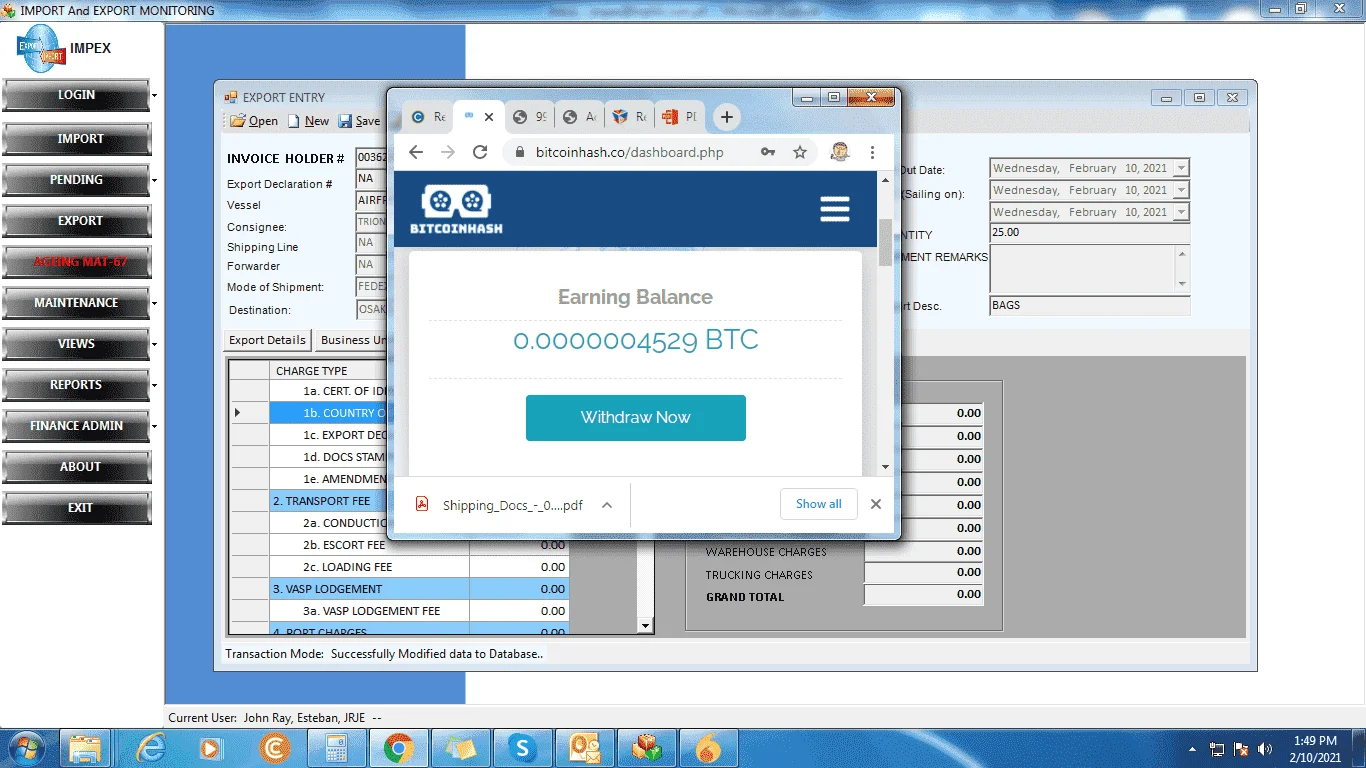Open options for the Shipping_Docs download
Viewport: 1366px width, 768px height.
pyautogui.click(x=607, y=505)
